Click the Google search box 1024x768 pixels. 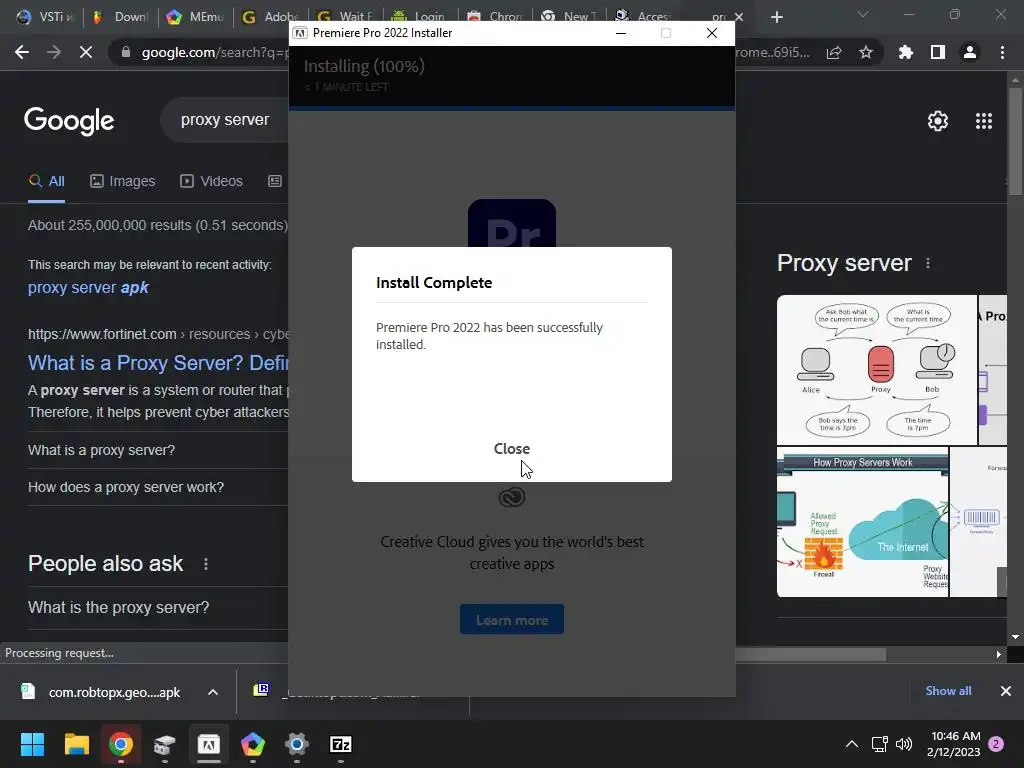point(225,120)
